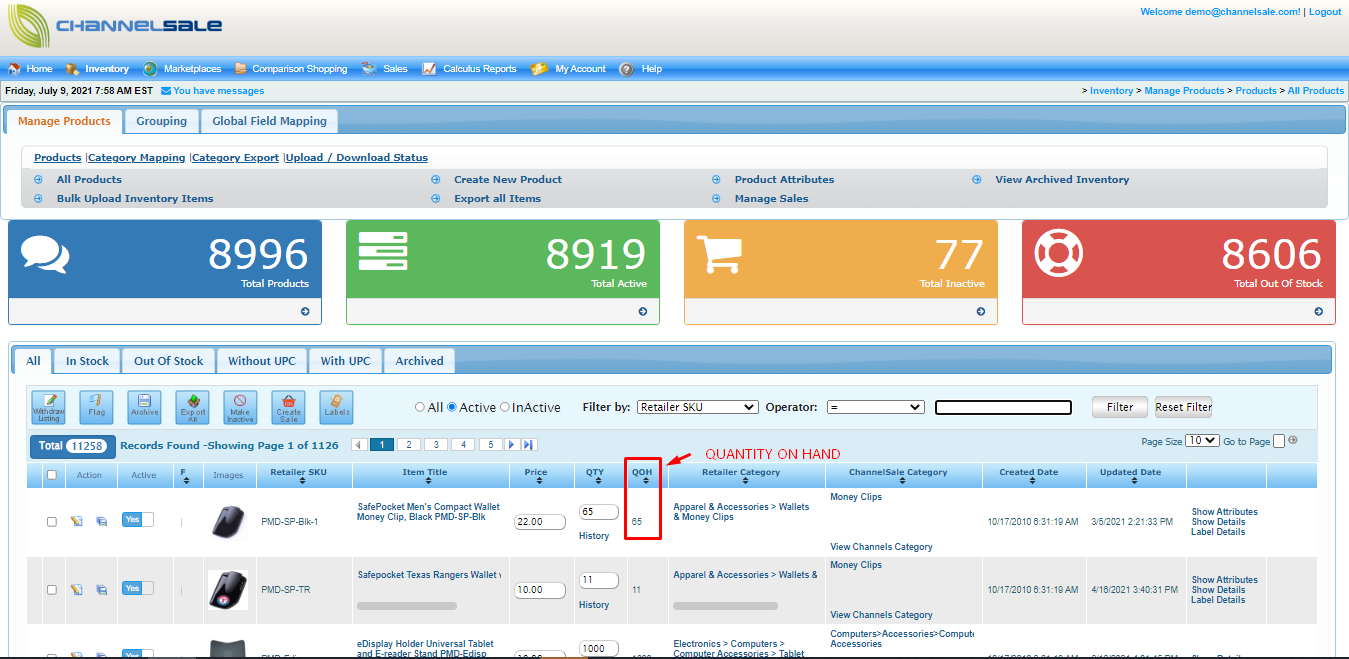
Task: Sort by Created Date column arrows
Action: pos(1034,482)
